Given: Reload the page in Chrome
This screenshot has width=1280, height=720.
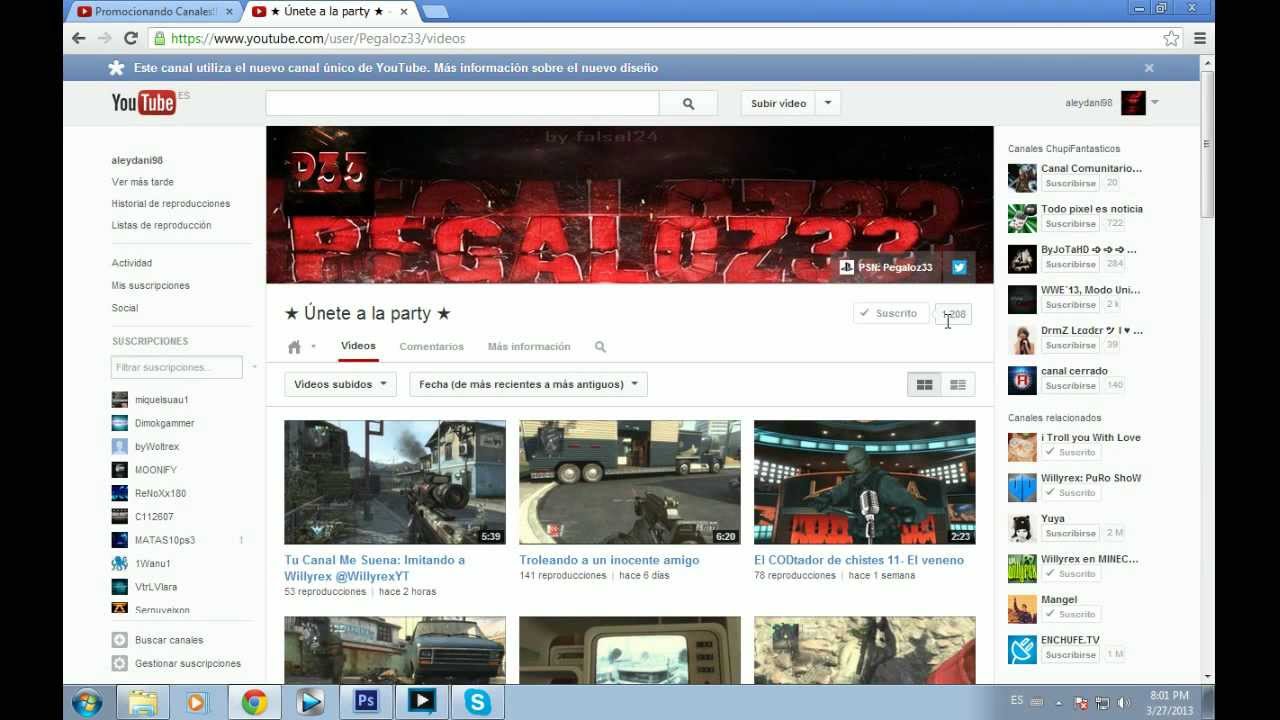Looking at the screenshot, I should point(130,38).
